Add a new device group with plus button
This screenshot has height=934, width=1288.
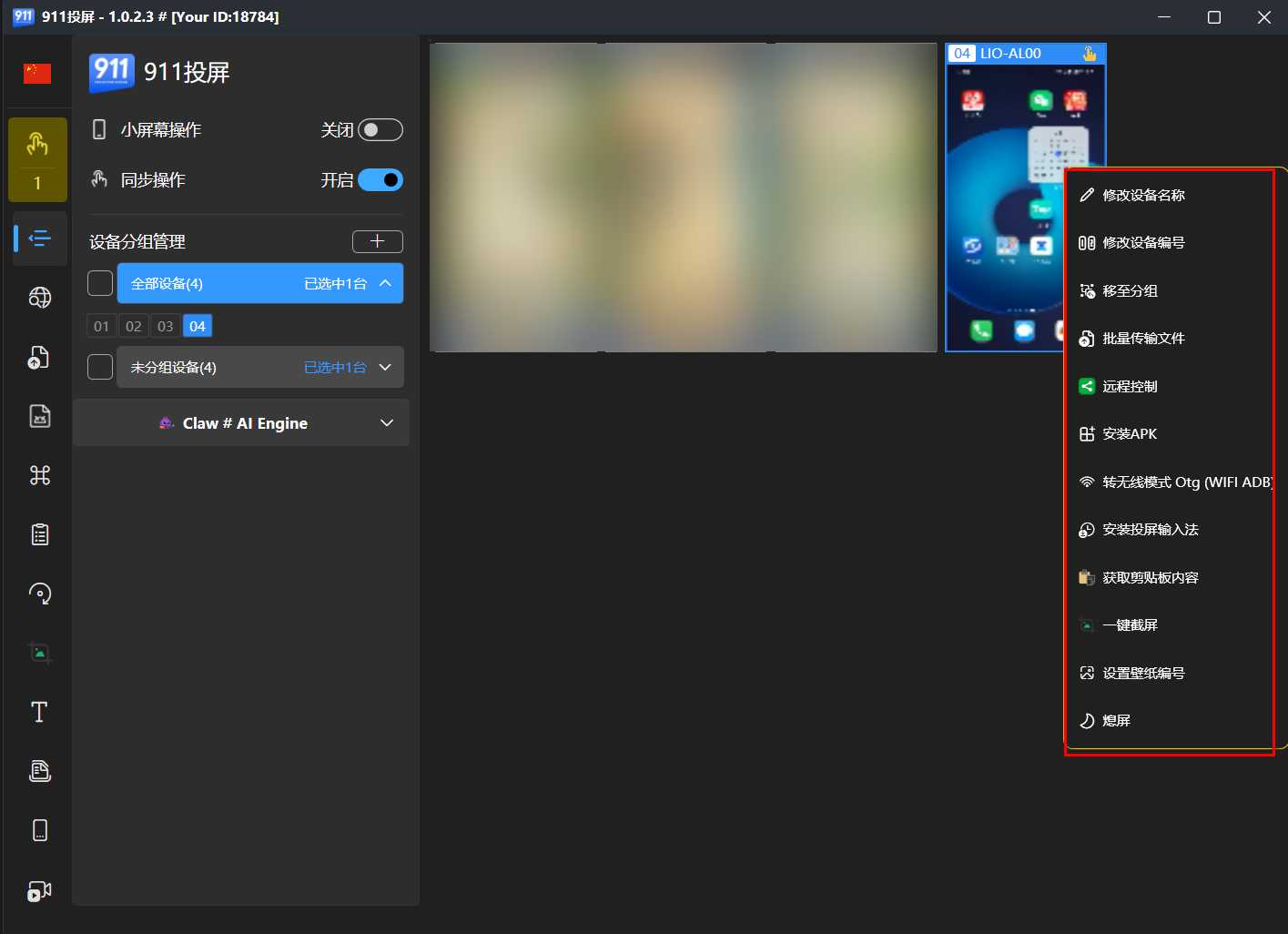click(x=378, y=241)
